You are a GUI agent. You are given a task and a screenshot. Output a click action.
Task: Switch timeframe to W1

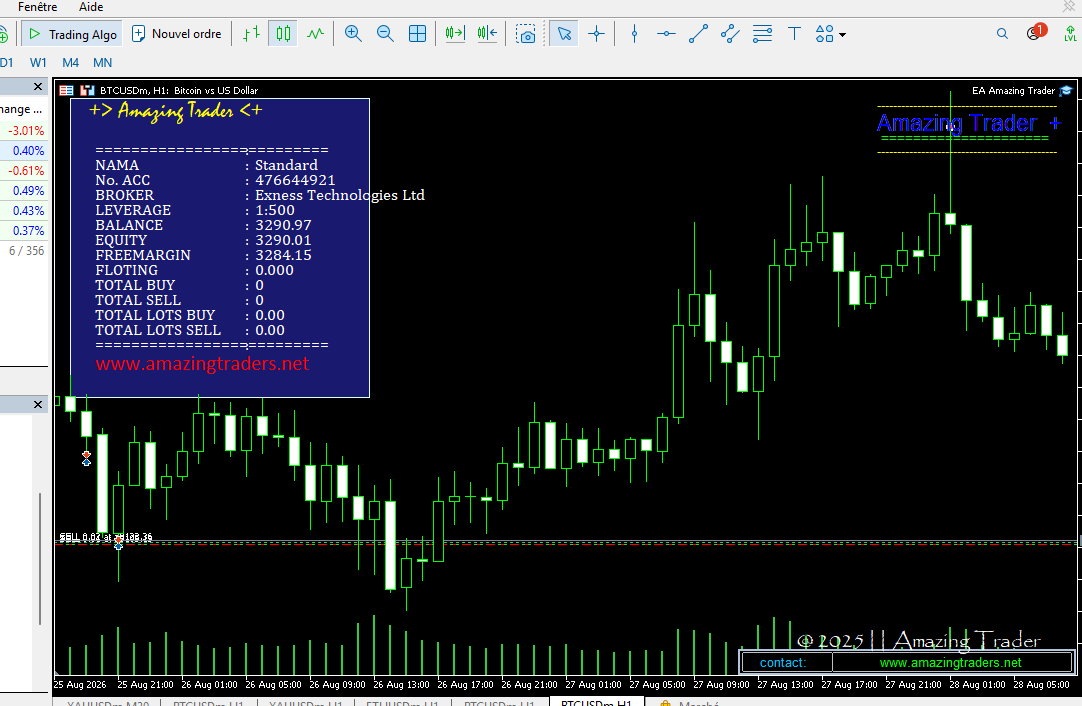tap(39, 63)
